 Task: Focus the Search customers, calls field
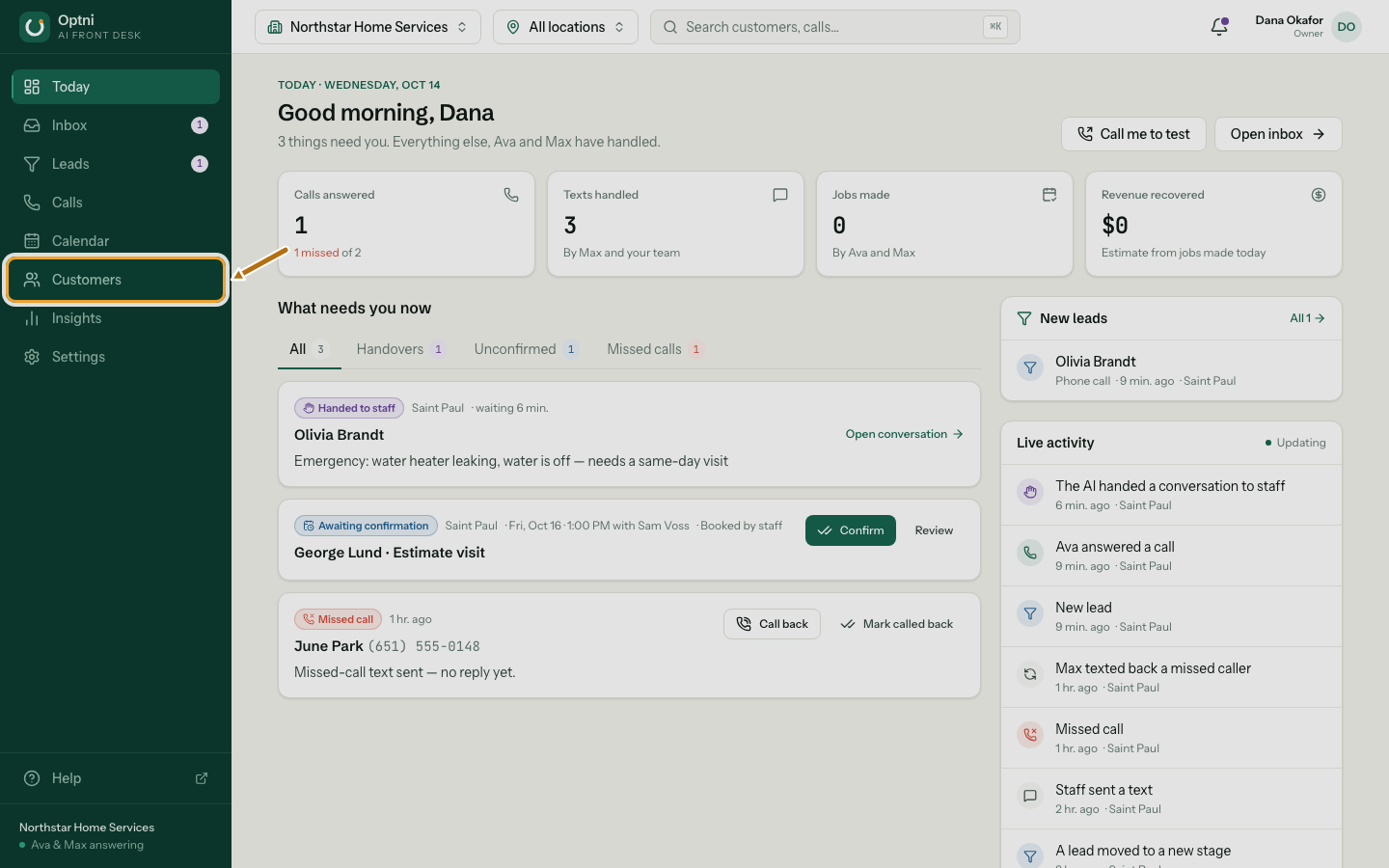tap(835, 27)
